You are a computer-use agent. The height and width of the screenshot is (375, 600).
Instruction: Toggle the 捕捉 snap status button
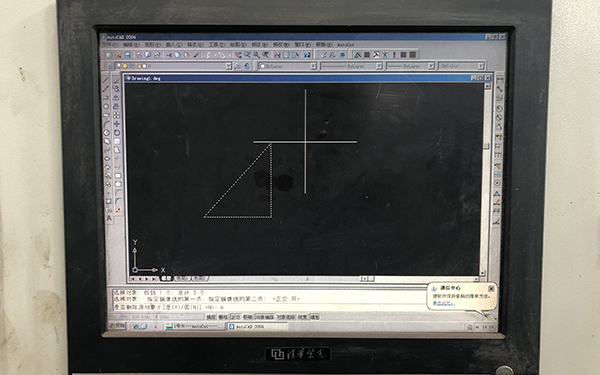(211, 317)
